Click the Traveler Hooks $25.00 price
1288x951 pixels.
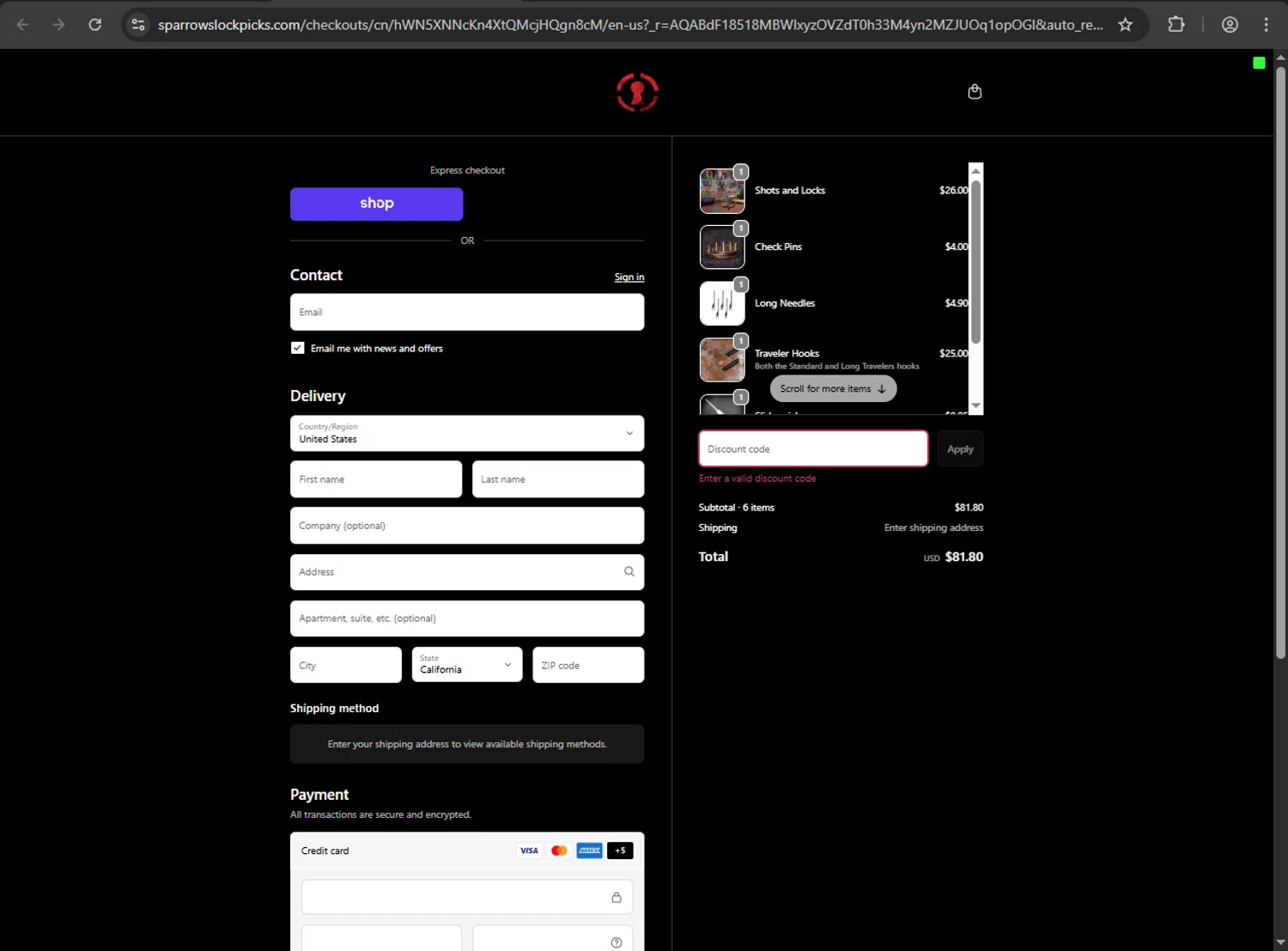(x=954, y=353)
